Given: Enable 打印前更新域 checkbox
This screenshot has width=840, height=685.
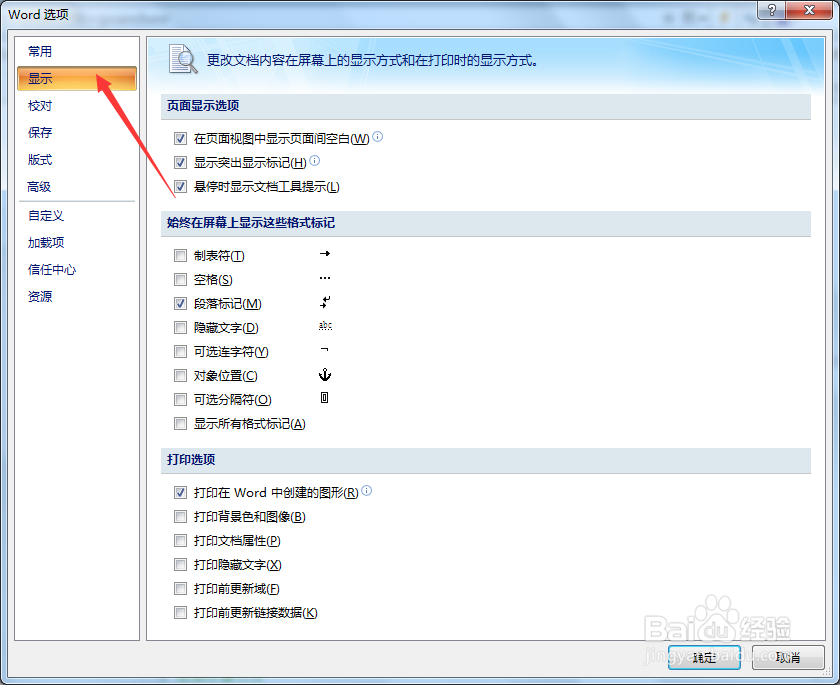Looking at the screenshot, I should [x=181, y=589].
